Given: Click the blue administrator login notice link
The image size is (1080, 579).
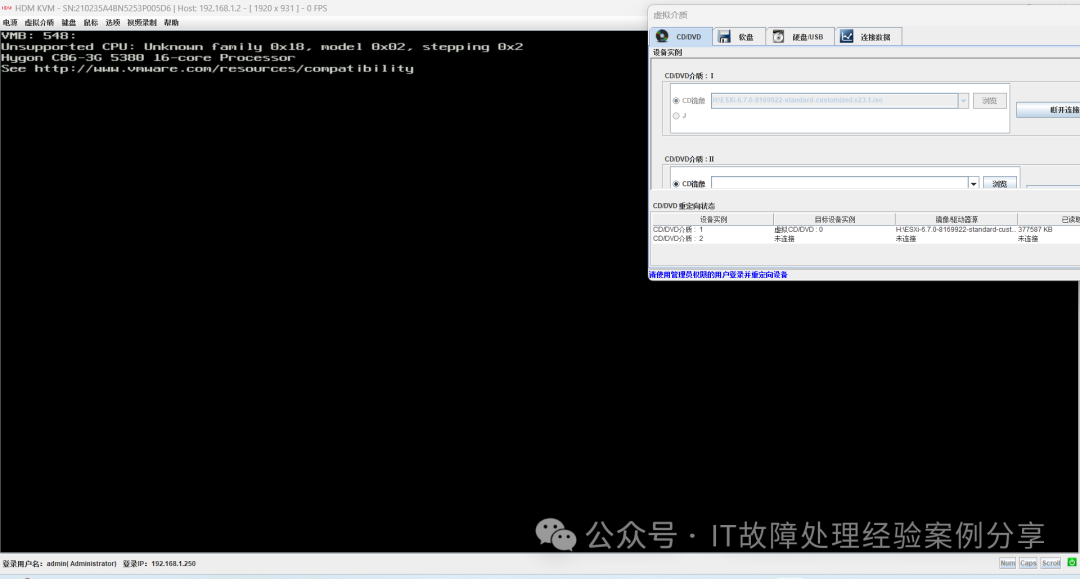Looking at the screenshot, I should coord(718,275).
